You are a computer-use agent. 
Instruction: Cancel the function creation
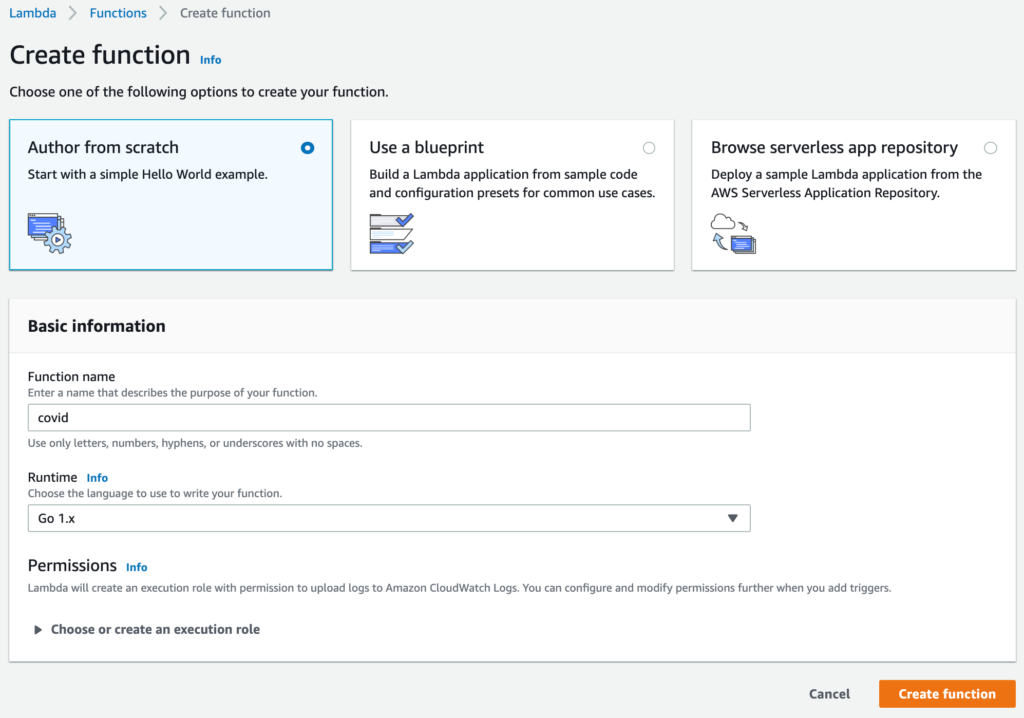(x=829, y=694)
